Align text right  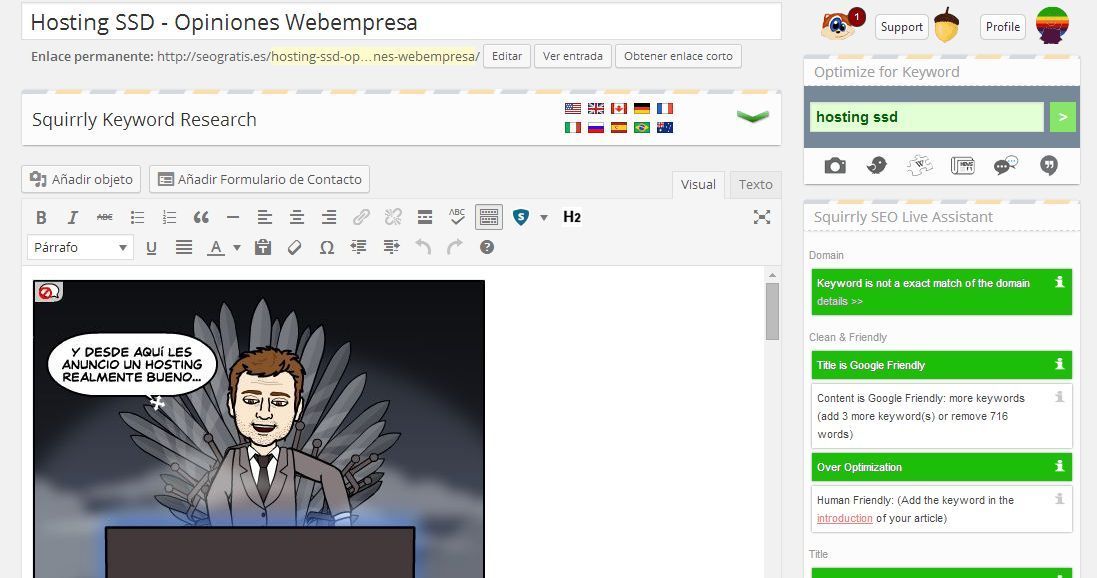point(329,218)
